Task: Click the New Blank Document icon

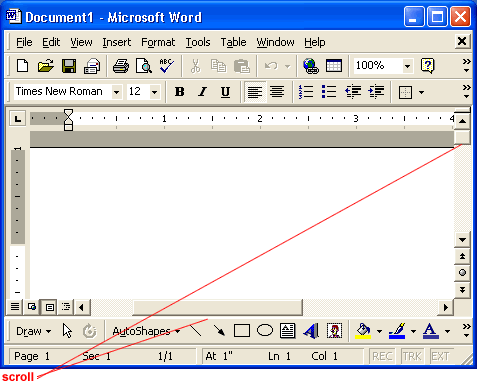Action: pyautogui.click(x=22, y=66)
